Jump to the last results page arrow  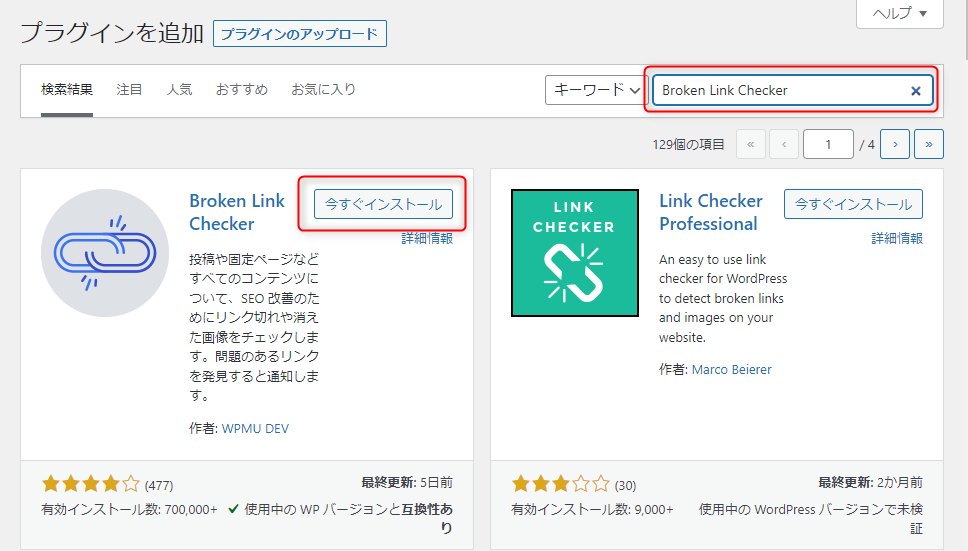(x=929, y=144)
